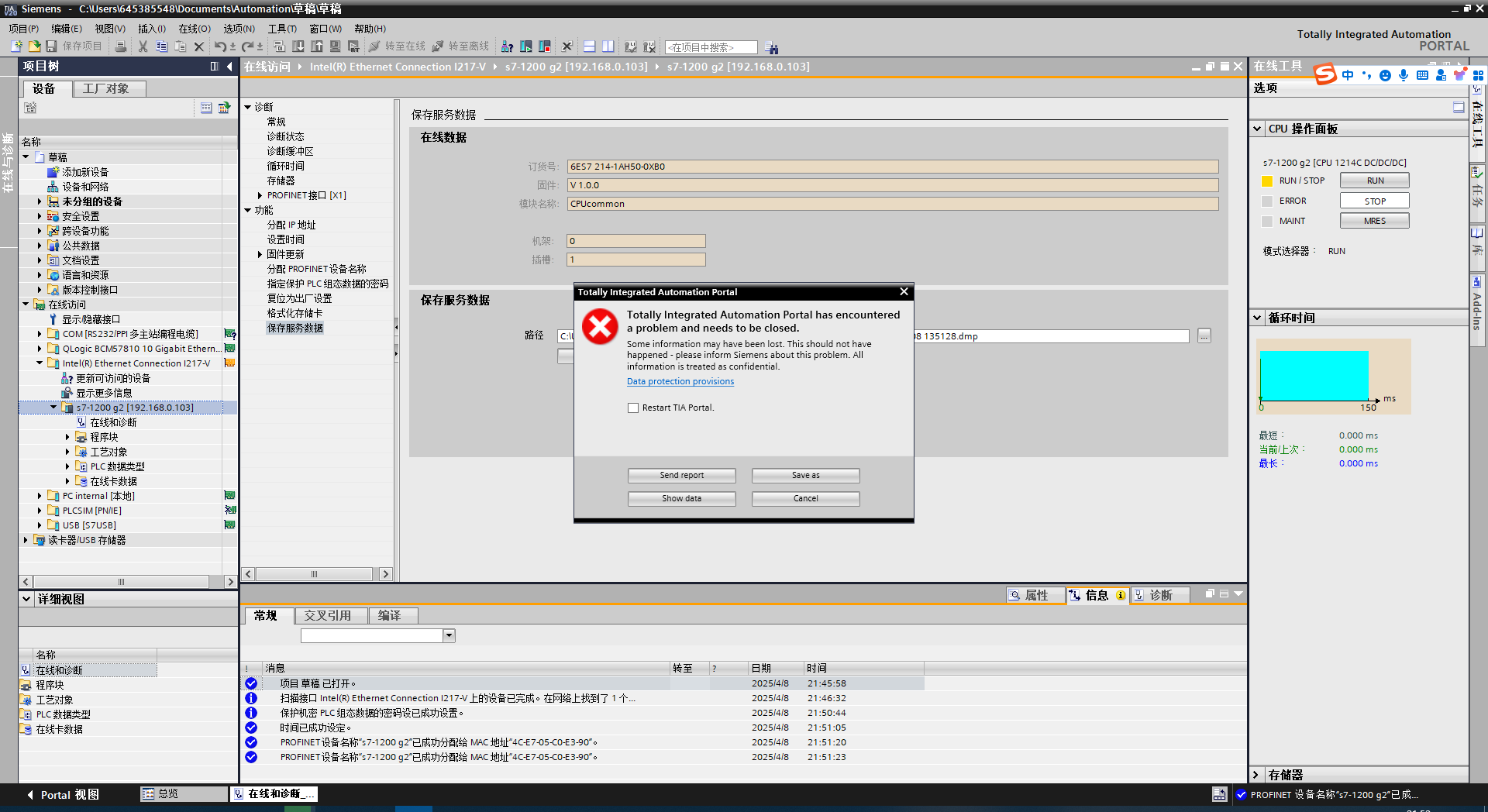
Task: Switch to the 工厂对象 tab
Action: 109,88
